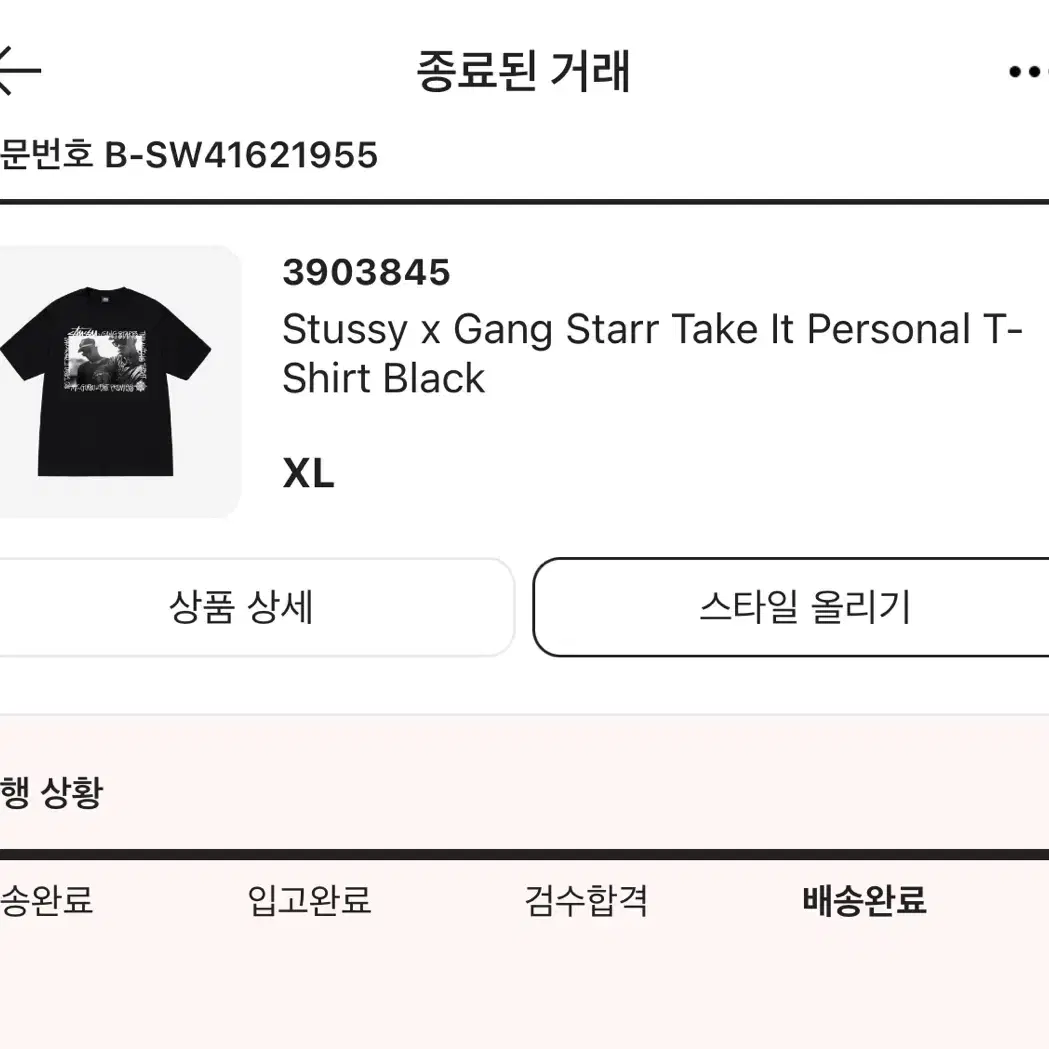Click the black progress bar above the status steps
Viewport: 1049px width, 1049px height.
coord(524,855)
